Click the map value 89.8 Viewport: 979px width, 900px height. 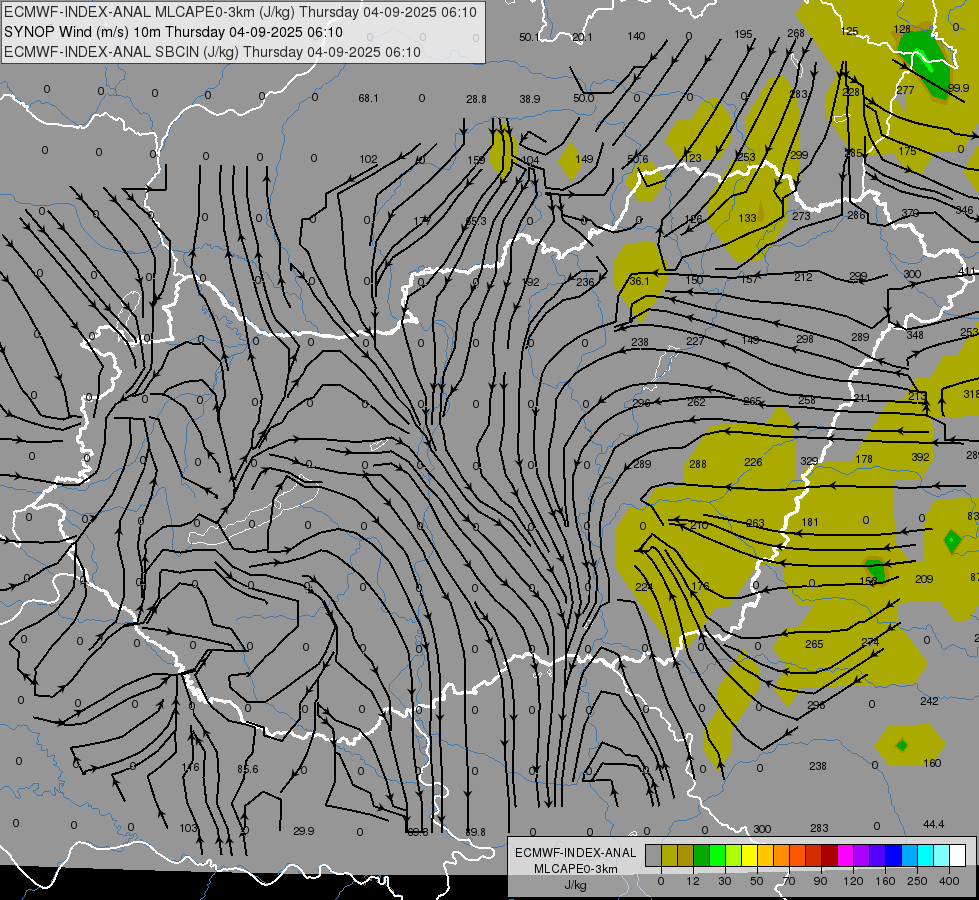476,832
